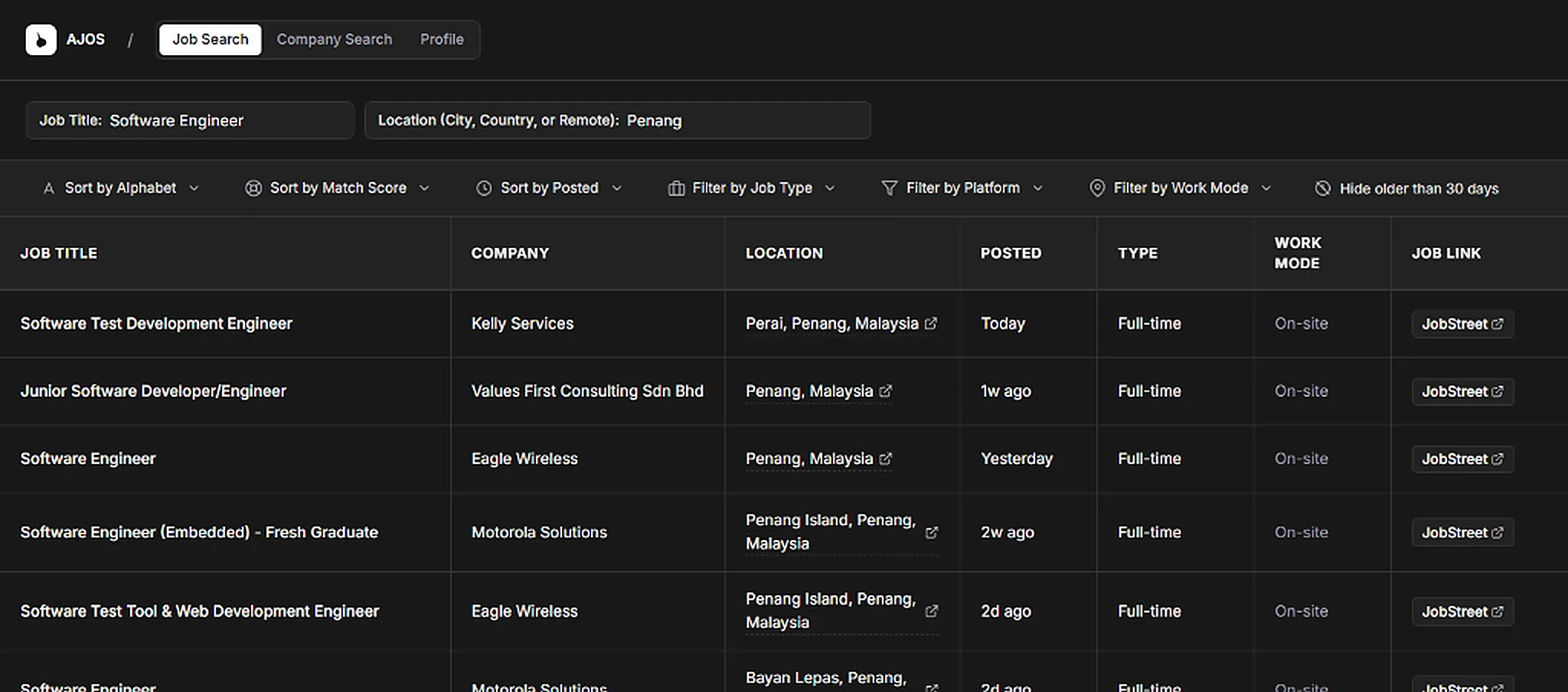Select the Software Test Development Engineer title

[x=156, y=324]
